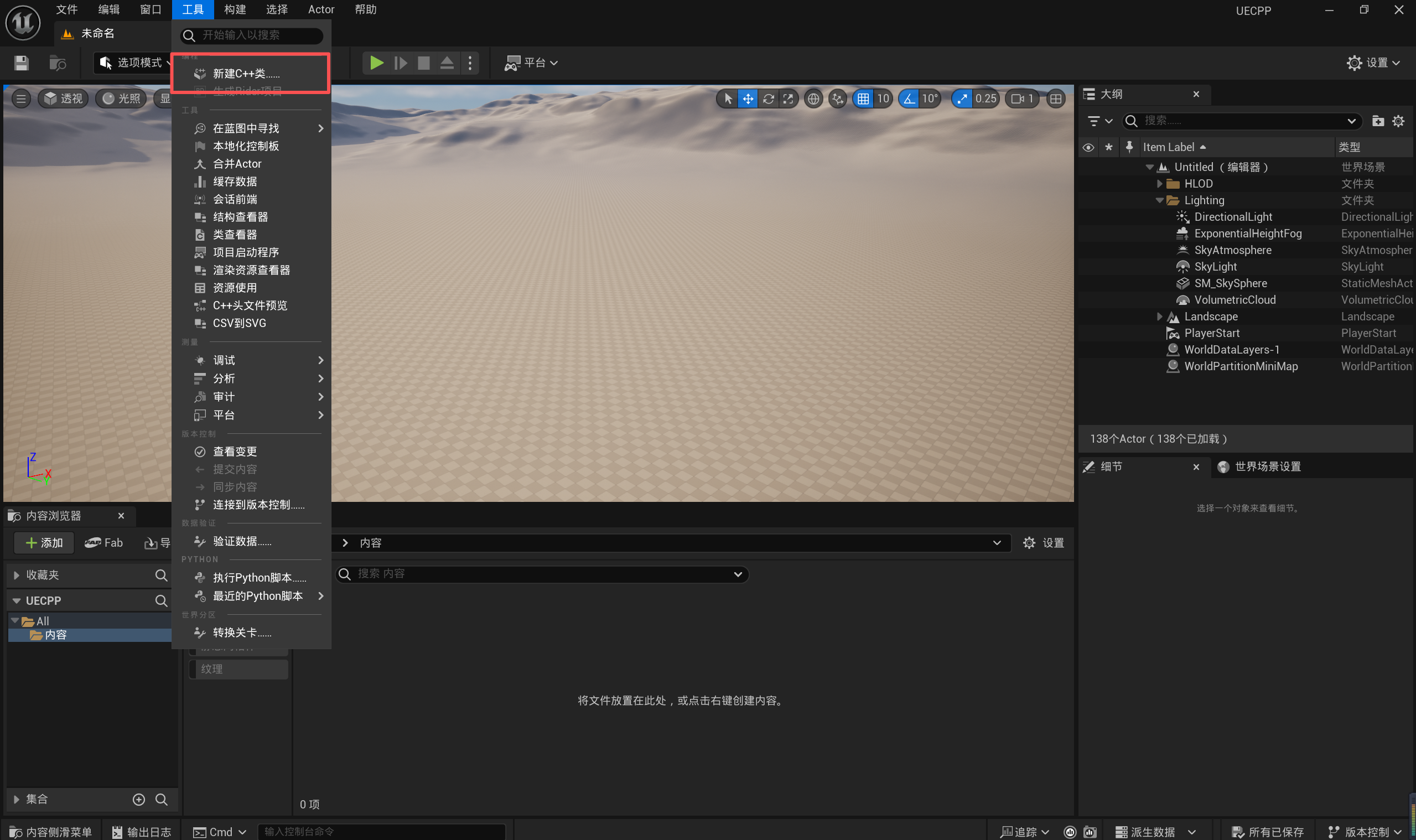The height and width of the screenshot is (840, 1416).
Task: Click the Fab button
Action: point(104,543)
